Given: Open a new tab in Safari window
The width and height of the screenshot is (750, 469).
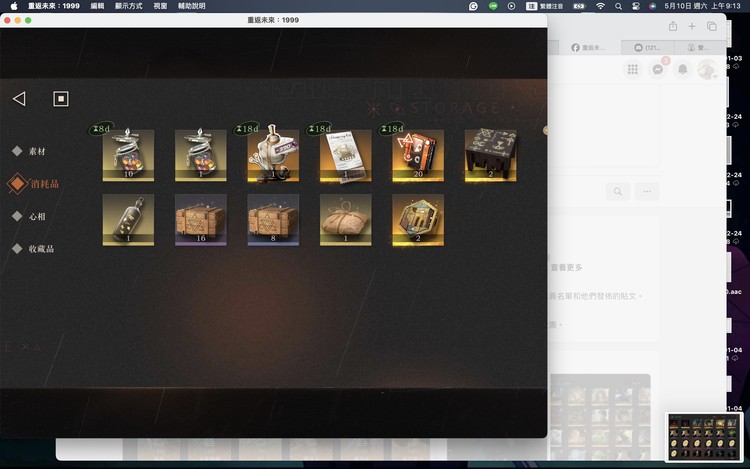Looking at the screenshot, I should coord(692,26).
